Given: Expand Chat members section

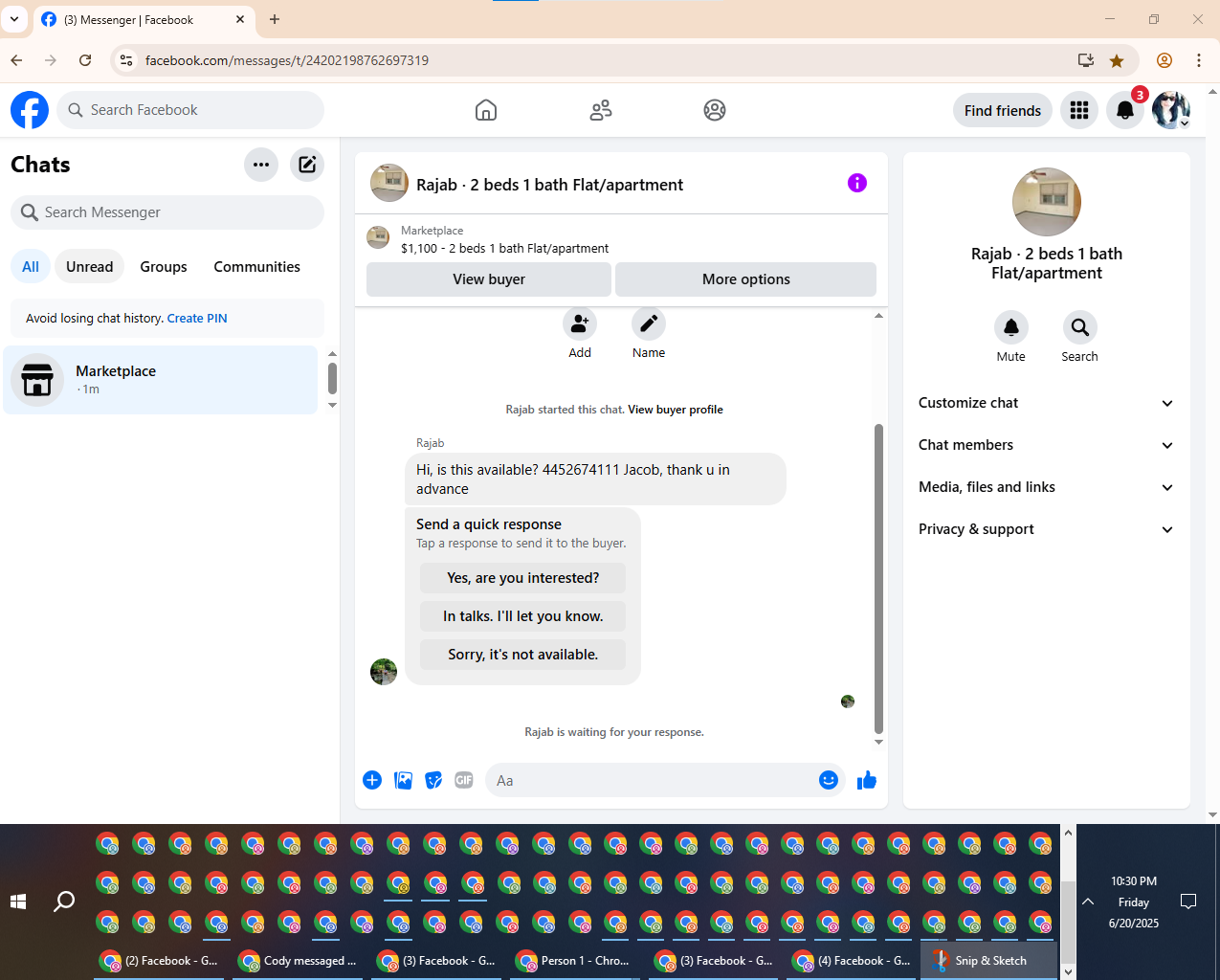Looking at the screenshot, I should 1047,445.
